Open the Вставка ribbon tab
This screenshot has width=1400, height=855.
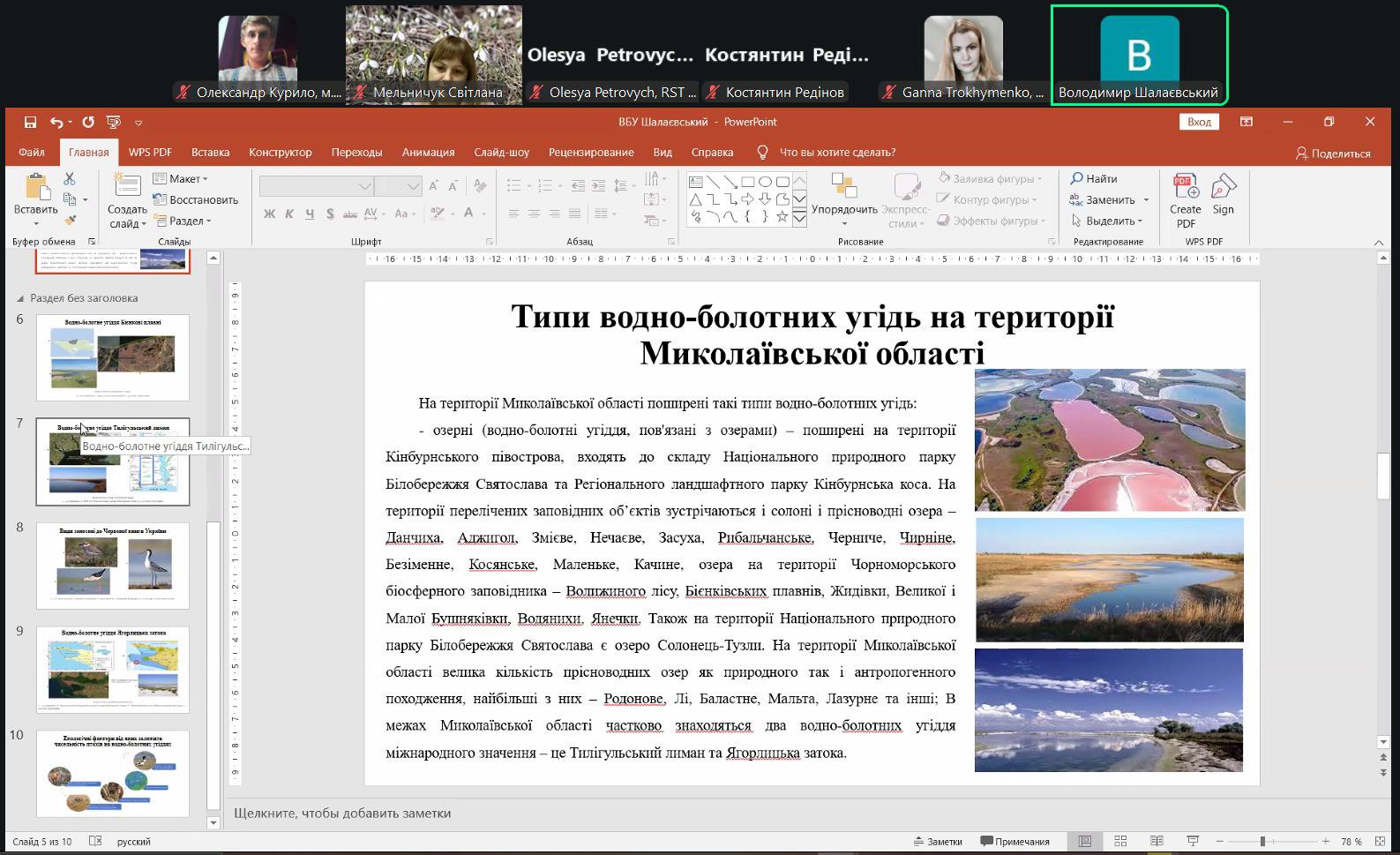[x=210, y=152]
